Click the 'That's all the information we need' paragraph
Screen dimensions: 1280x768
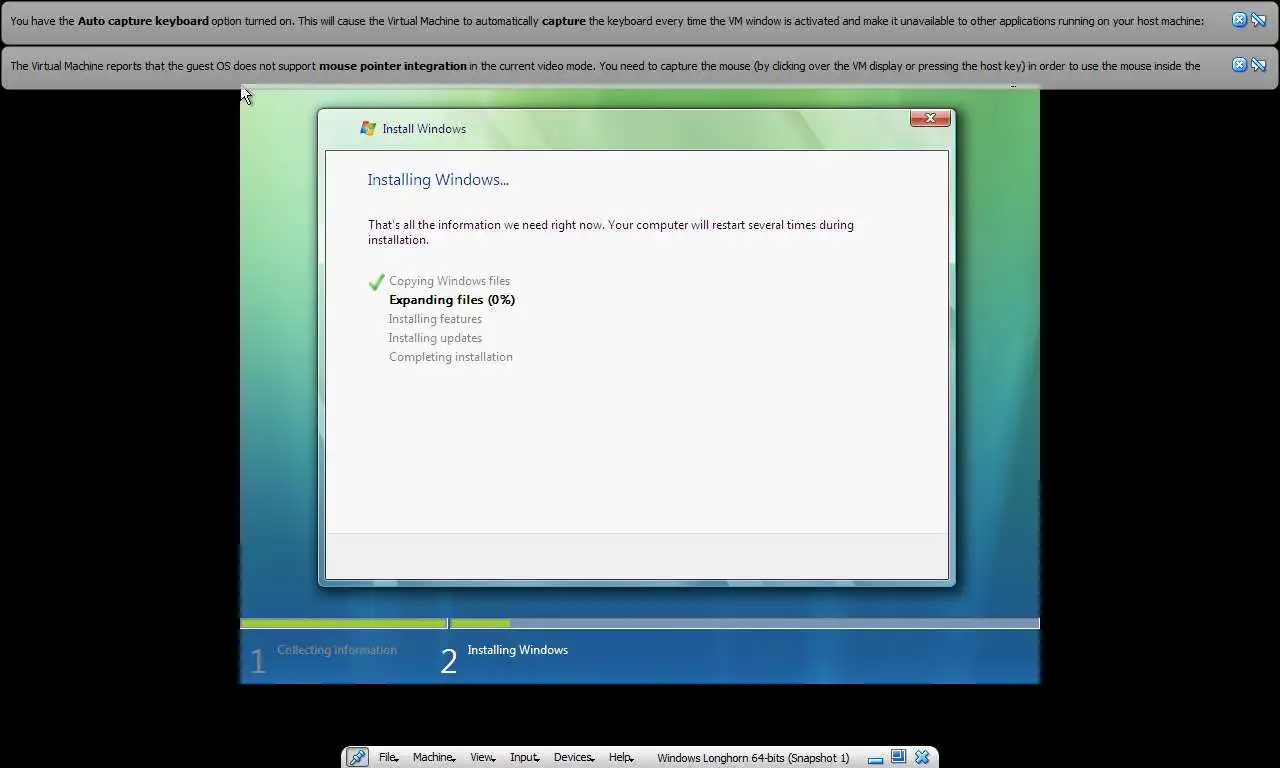(611, 232)
